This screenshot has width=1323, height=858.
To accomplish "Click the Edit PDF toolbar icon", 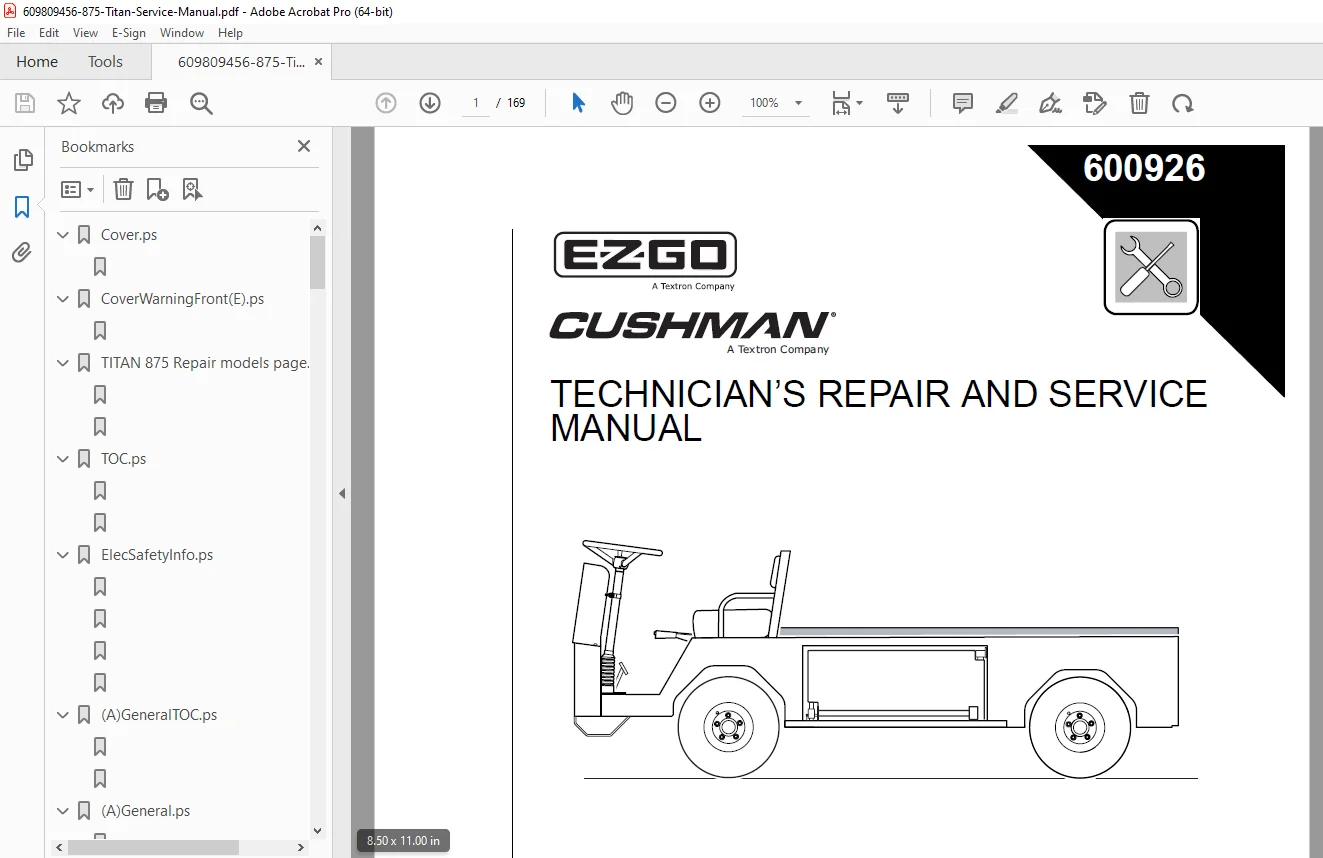I will pos(1095,103).
